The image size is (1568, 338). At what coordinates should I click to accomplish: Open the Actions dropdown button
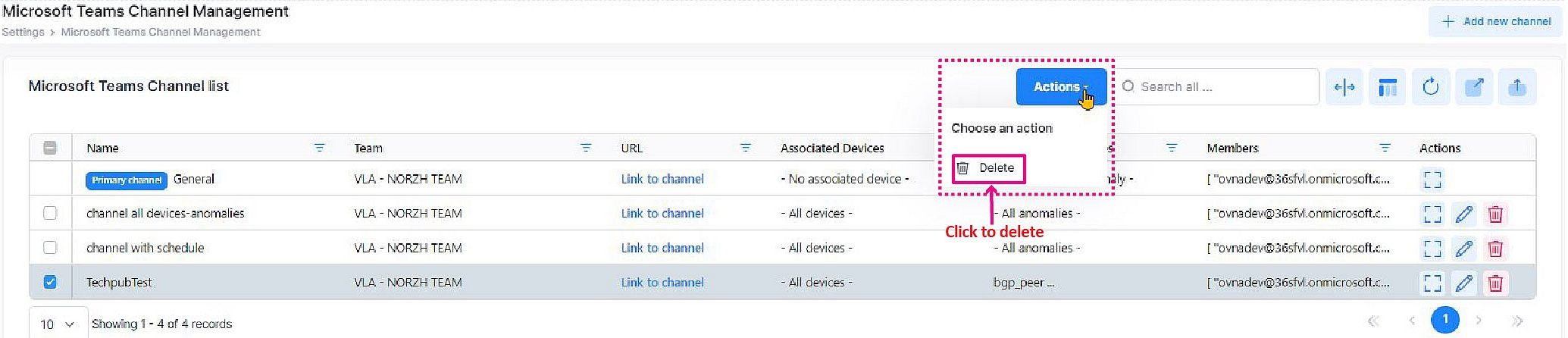coord(1060,87)
